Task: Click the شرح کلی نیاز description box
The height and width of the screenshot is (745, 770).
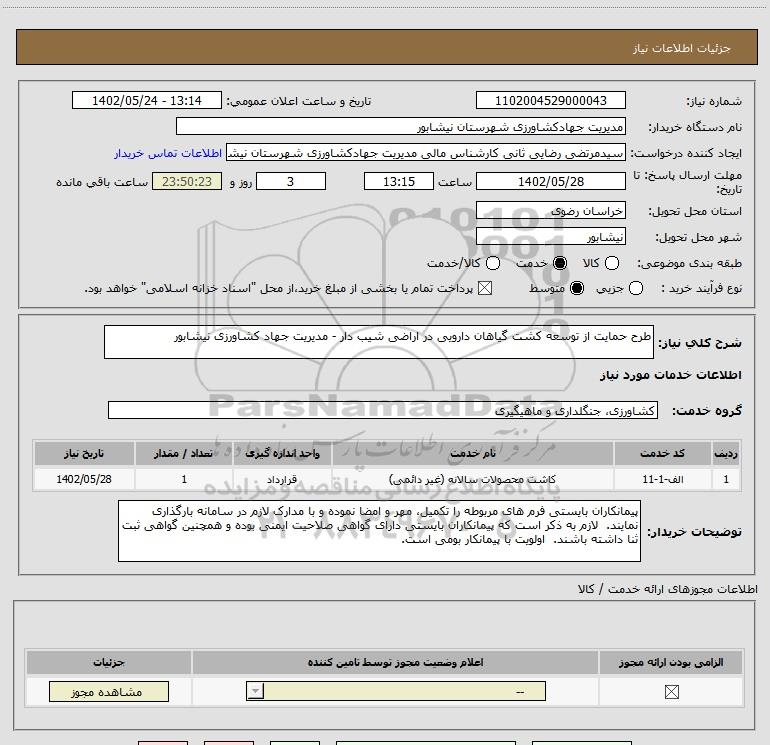Action: pos(379,342)
